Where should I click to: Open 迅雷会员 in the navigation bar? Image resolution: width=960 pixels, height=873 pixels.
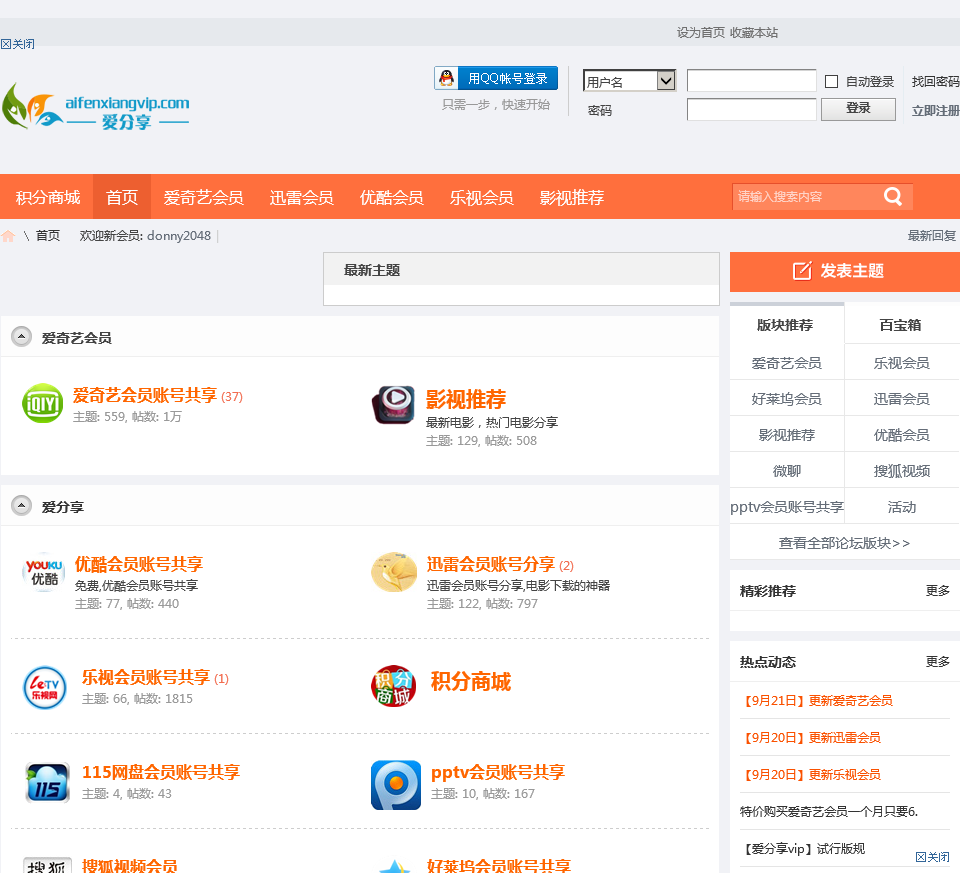pyautogui.click(x=301, y=197)
